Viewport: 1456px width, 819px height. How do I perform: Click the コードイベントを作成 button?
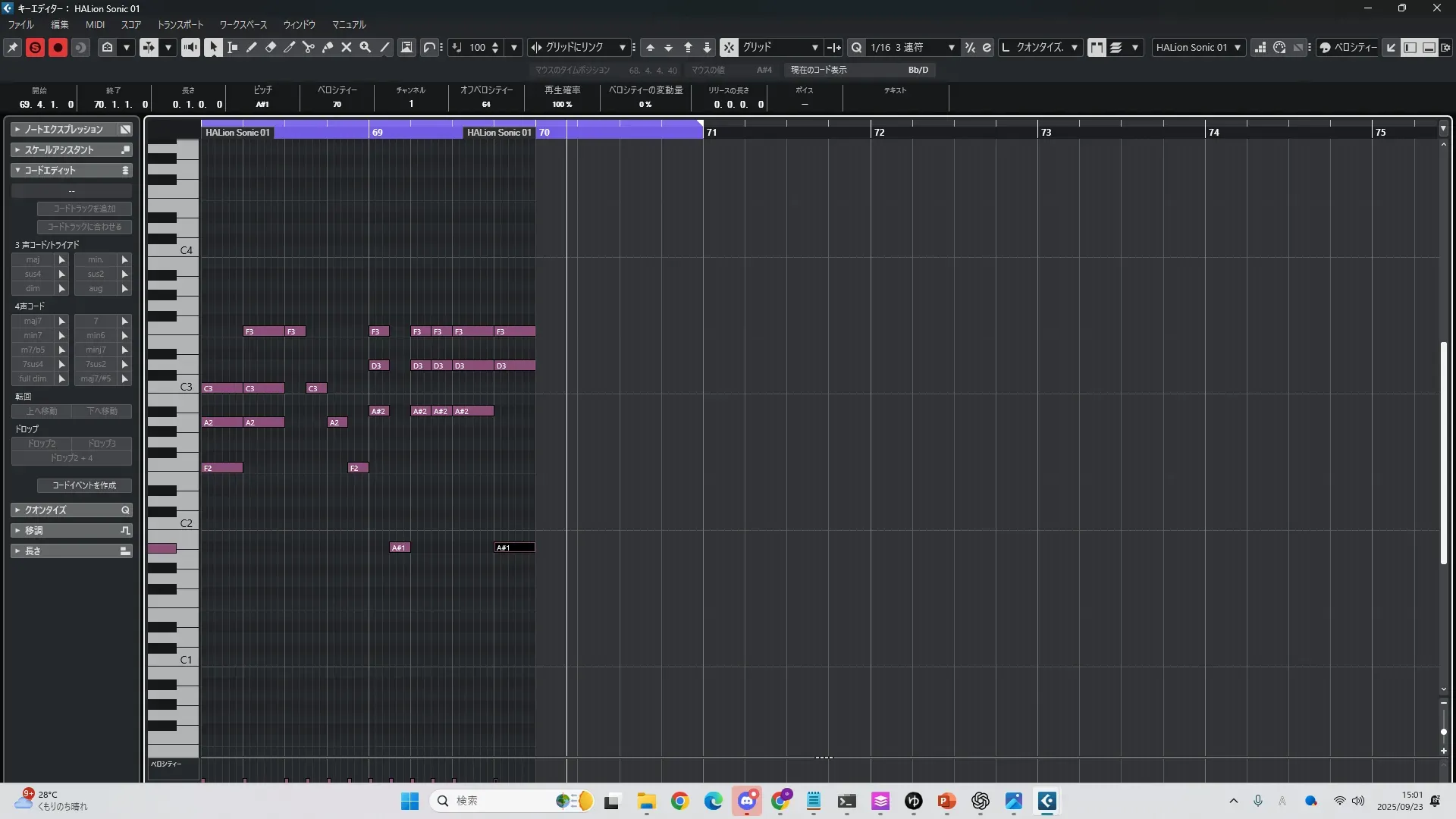point(84,485)
